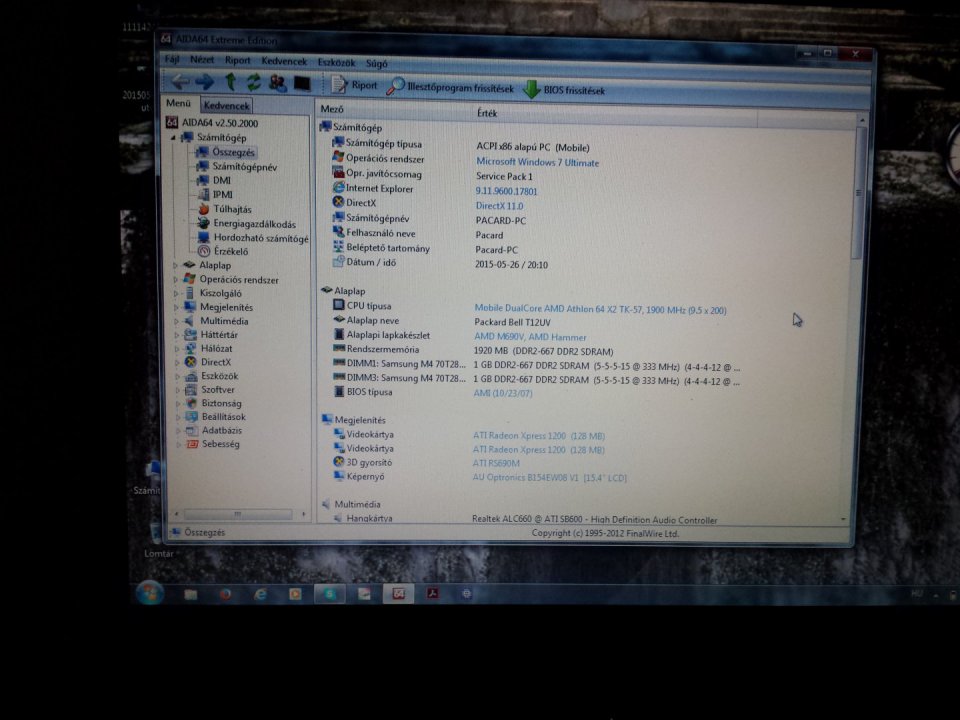The image size is (960, 720).
Task: Expand the Hálózat tree node
Action: pos(178,349)
